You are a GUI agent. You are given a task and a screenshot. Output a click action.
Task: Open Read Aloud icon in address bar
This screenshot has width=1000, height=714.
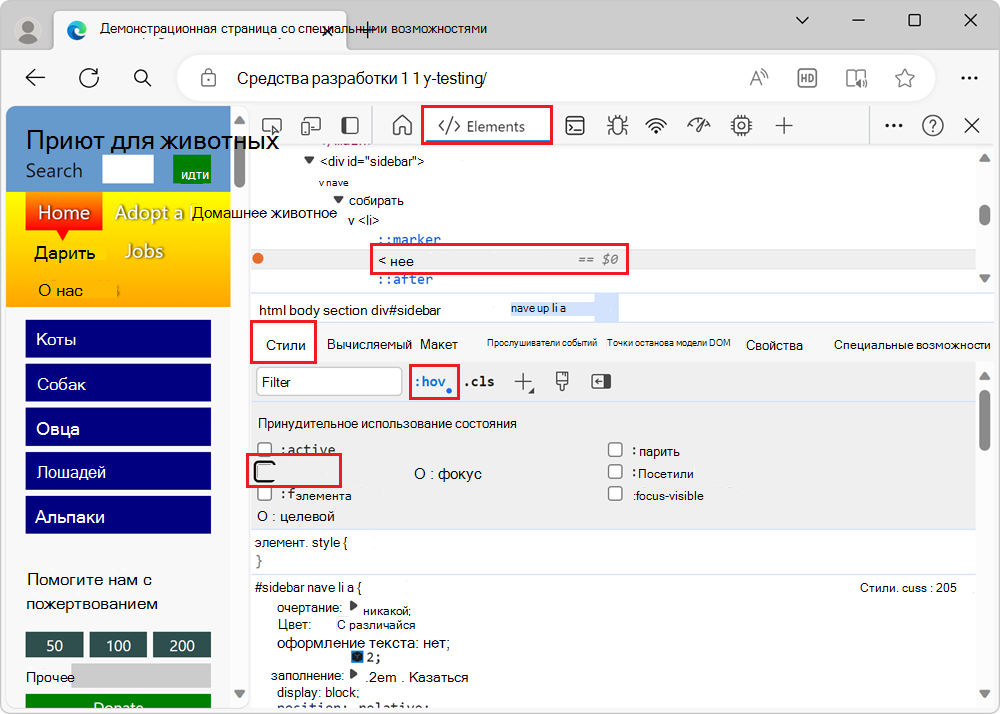(758, 78)
